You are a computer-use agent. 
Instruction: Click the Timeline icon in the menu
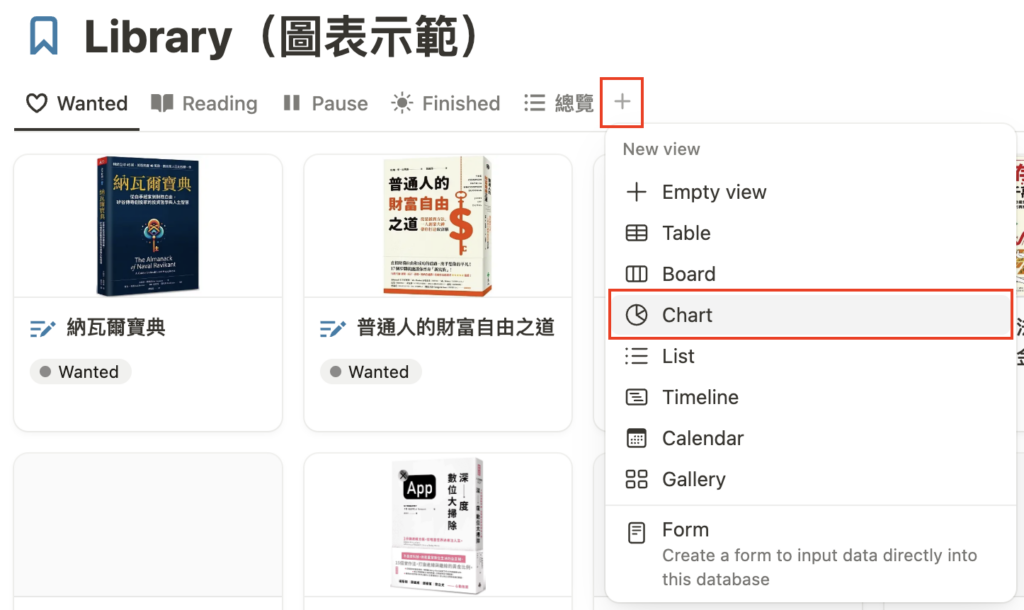pos(636,397)
